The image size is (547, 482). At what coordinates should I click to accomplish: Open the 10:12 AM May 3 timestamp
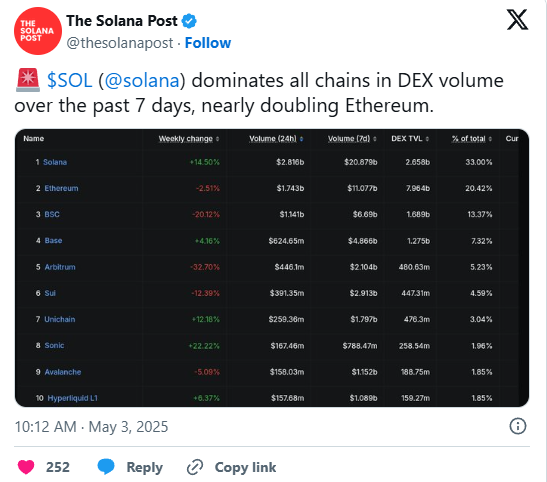[x=91, y=427]
